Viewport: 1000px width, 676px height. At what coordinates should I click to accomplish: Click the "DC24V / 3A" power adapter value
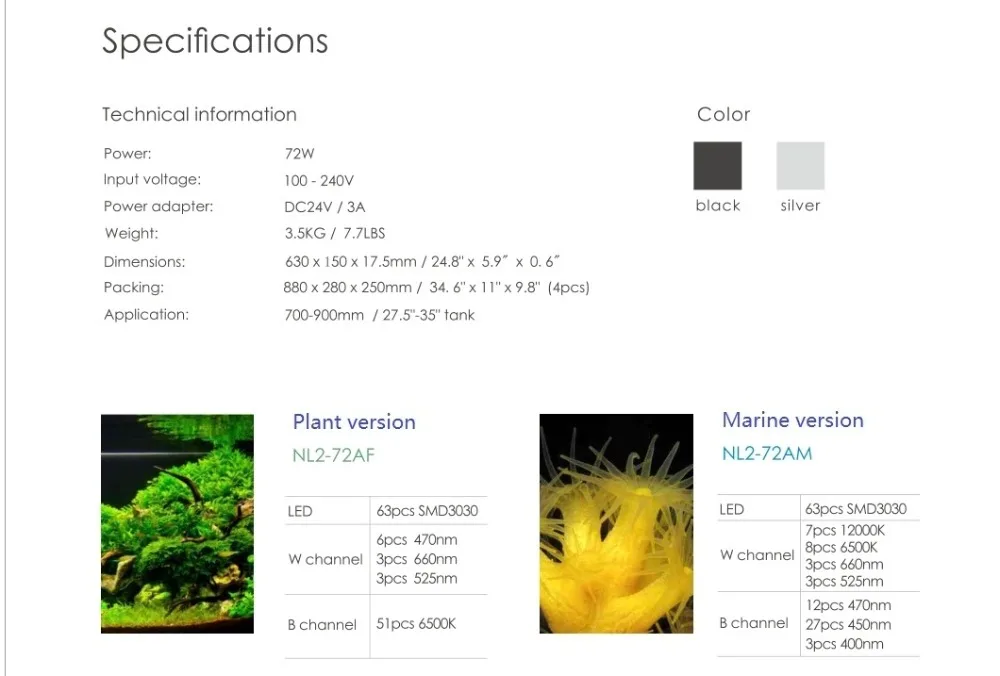click(x=325, y=207)
